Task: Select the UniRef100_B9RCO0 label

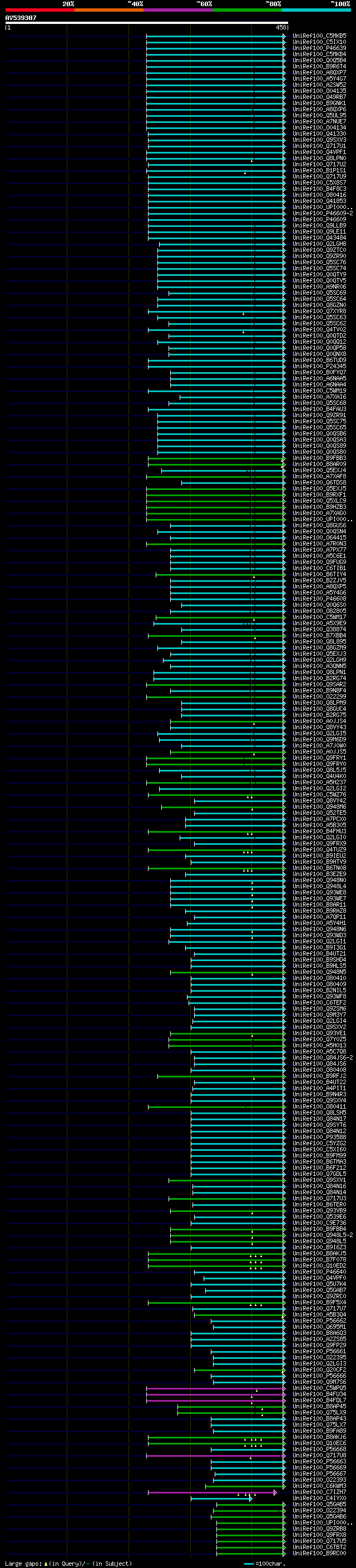Action: 319,1553
